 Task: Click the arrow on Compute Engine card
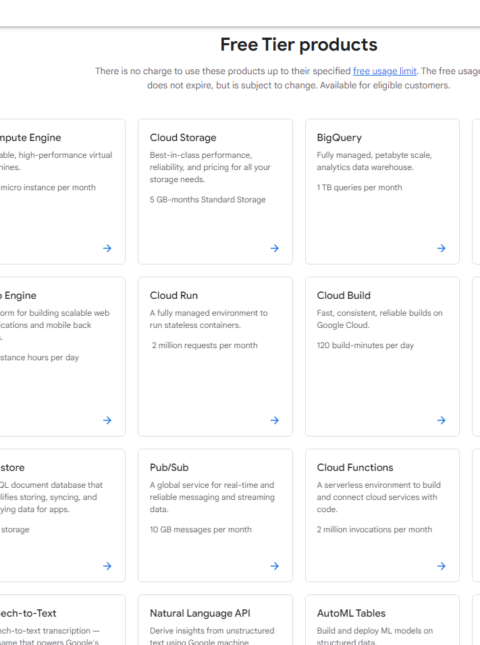(107, 248)
